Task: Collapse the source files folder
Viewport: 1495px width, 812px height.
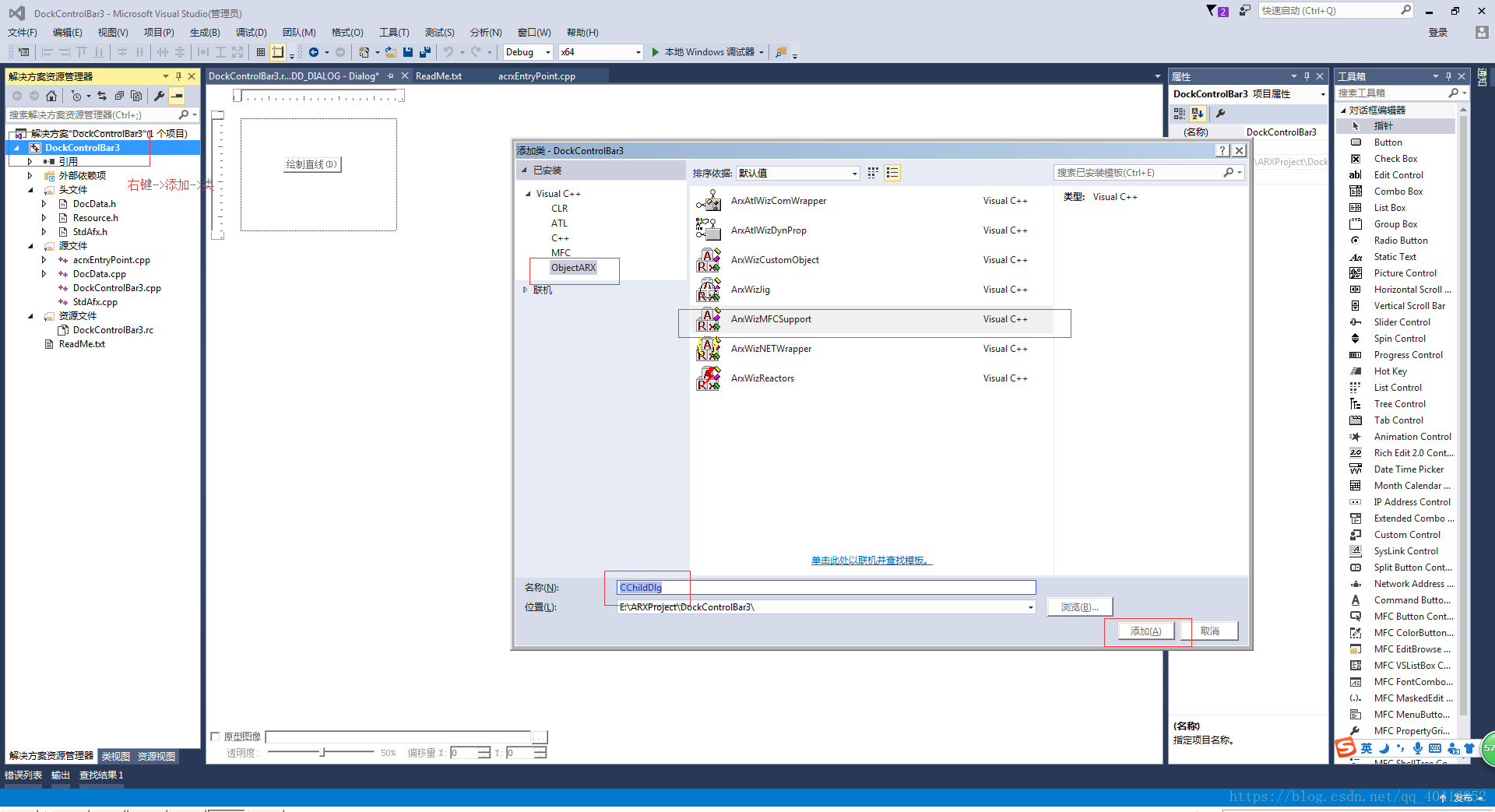Action: tap(31, 246)
